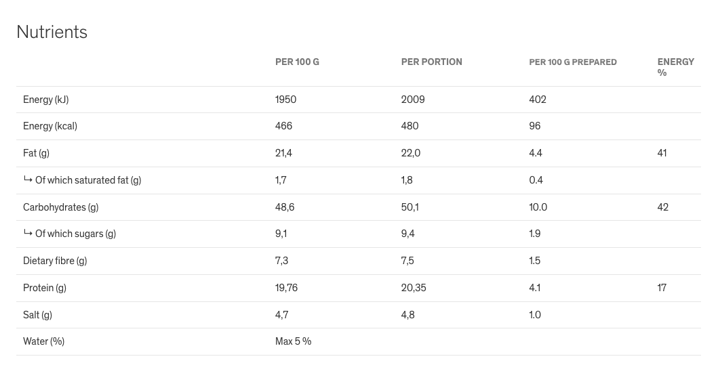
Task: Select the Dietary fibre (g) label
Action: [55, 261]
